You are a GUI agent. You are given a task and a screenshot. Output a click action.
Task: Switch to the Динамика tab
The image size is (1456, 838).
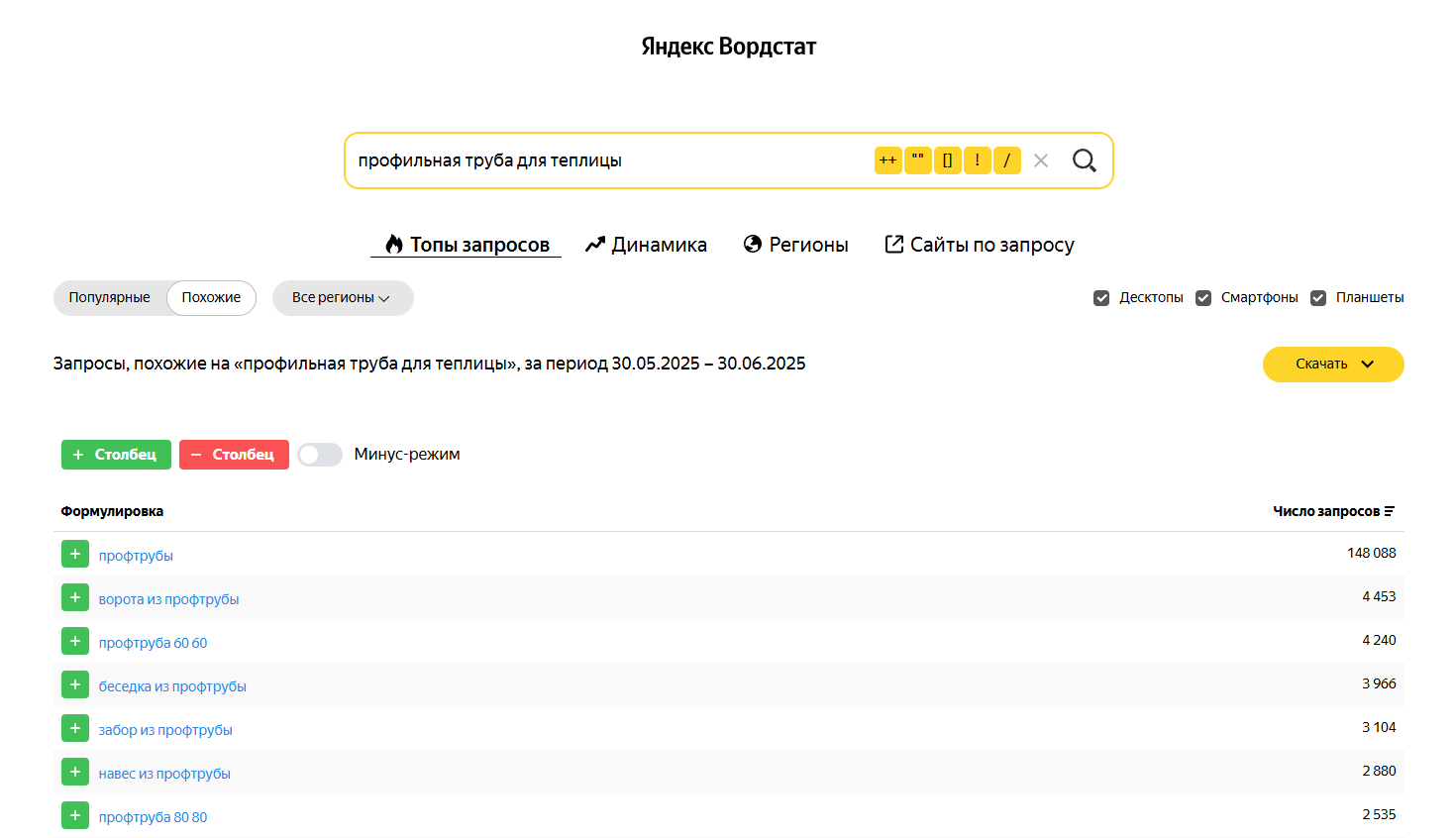coord(646,245)
